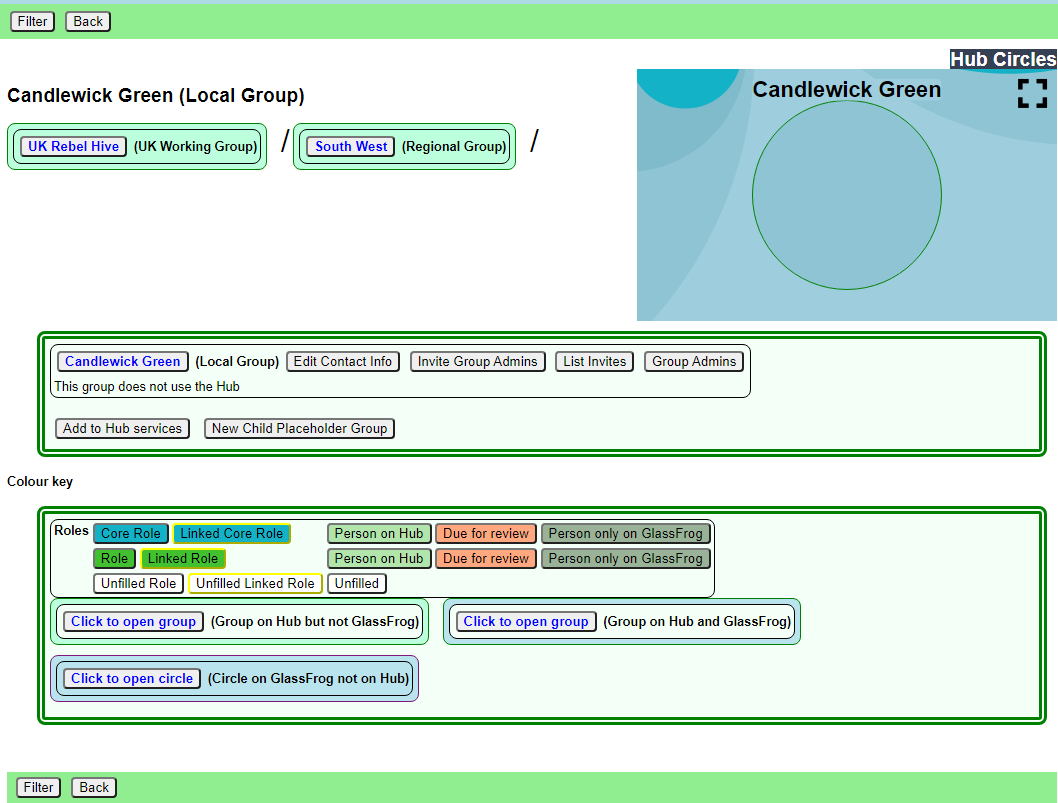The height and width of the screenshot is (803, 1058).
Task: Click the Unfilled Role key button
Action: tap(138, 584)
